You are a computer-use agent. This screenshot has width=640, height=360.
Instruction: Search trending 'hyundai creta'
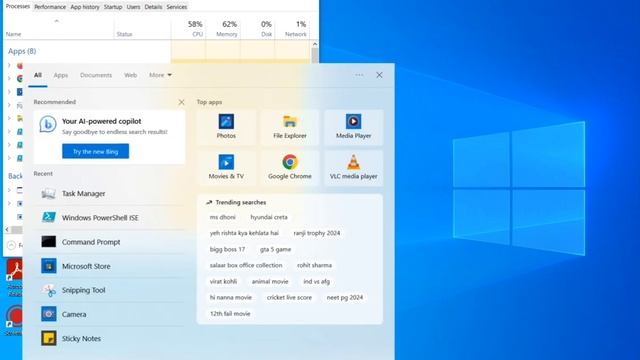269,217
